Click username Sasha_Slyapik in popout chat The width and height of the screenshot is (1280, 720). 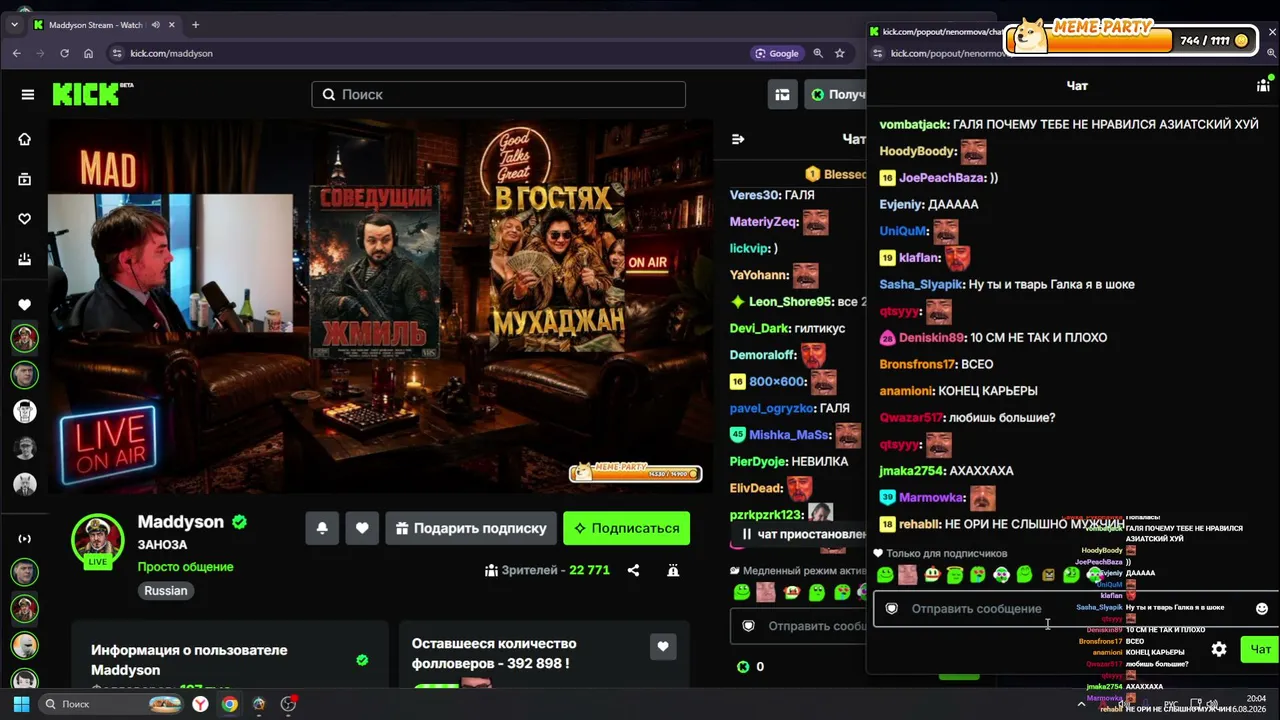tap(921, 284)
